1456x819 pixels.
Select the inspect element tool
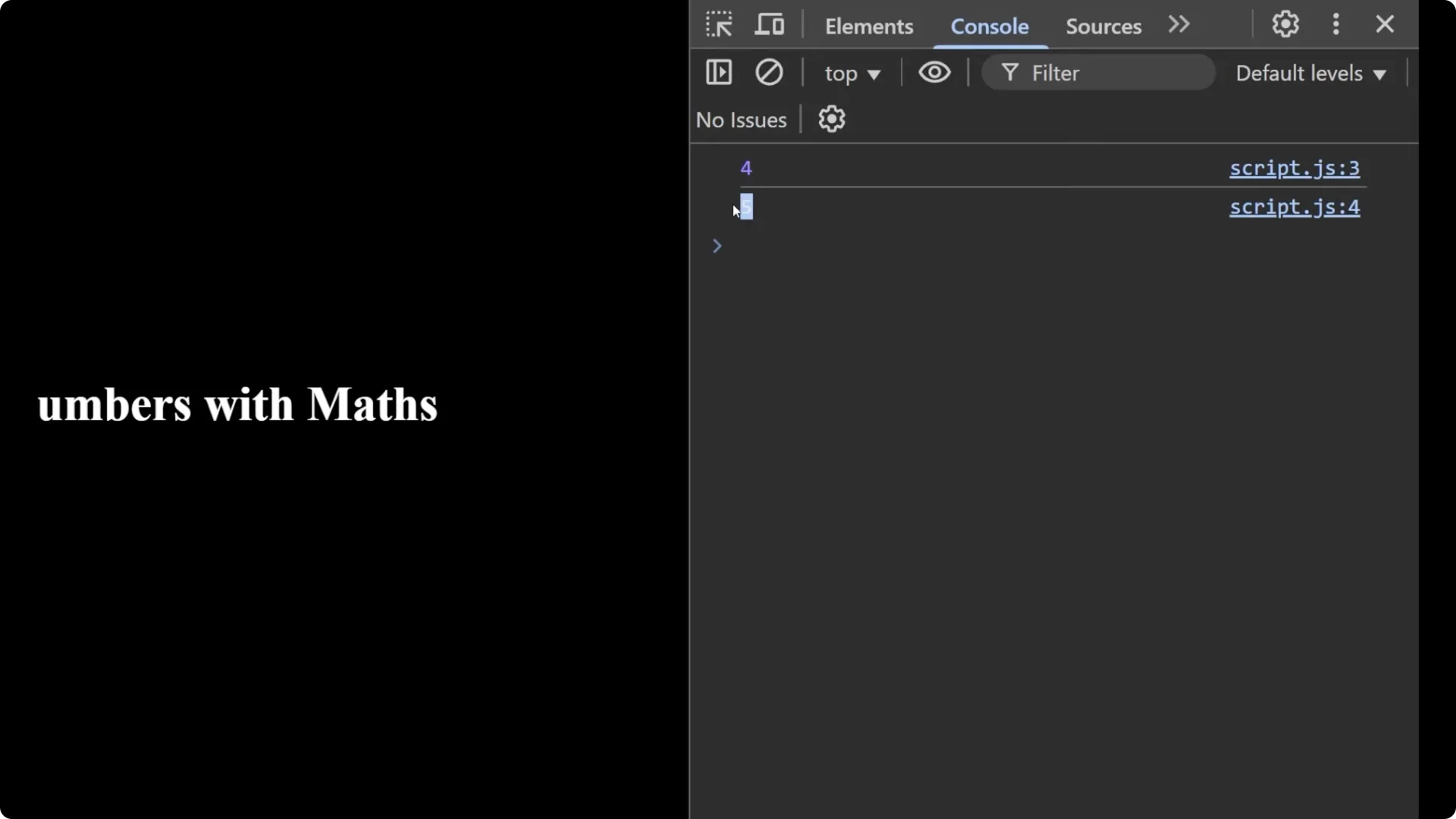pos(718,24)
